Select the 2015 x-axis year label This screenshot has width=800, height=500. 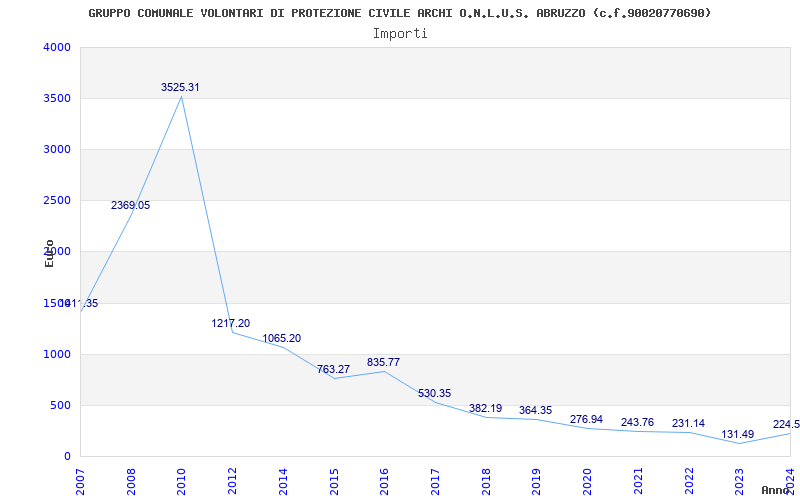pos(334,482)
